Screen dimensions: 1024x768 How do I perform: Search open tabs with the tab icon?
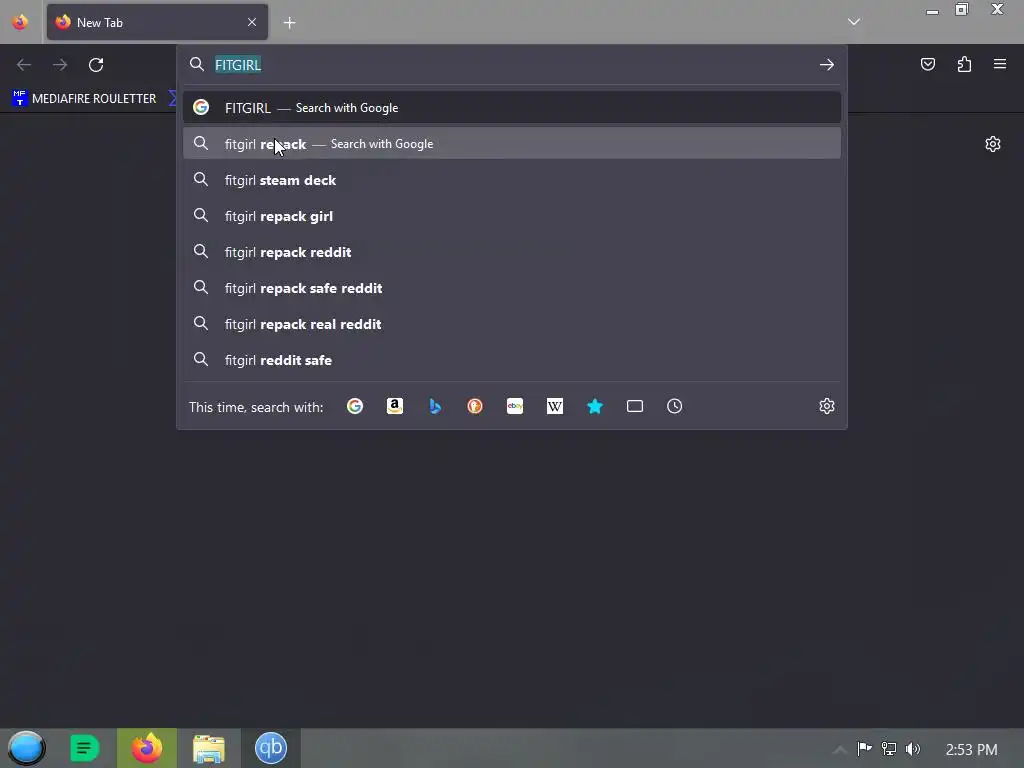tap(635, 406)
